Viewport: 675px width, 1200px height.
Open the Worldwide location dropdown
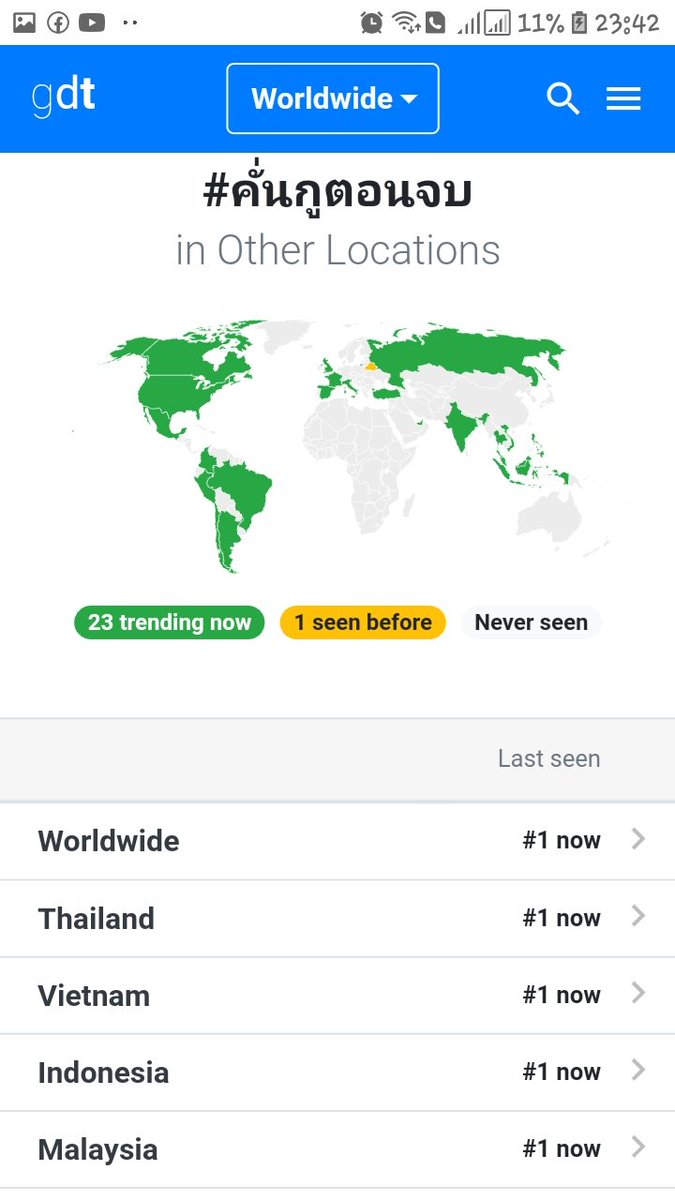pos(333,99)
